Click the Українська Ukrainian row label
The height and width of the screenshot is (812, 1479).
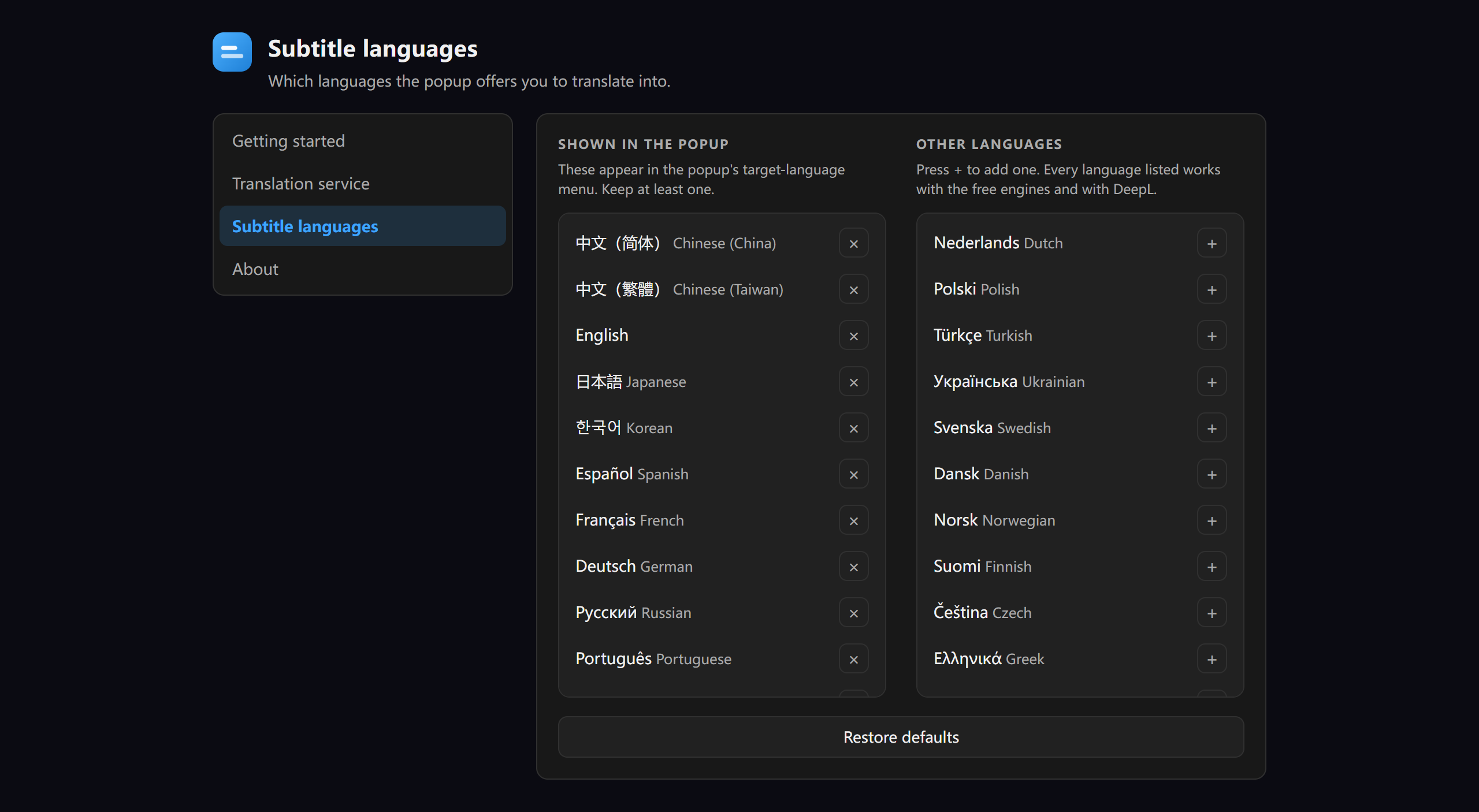(1009, 382)
